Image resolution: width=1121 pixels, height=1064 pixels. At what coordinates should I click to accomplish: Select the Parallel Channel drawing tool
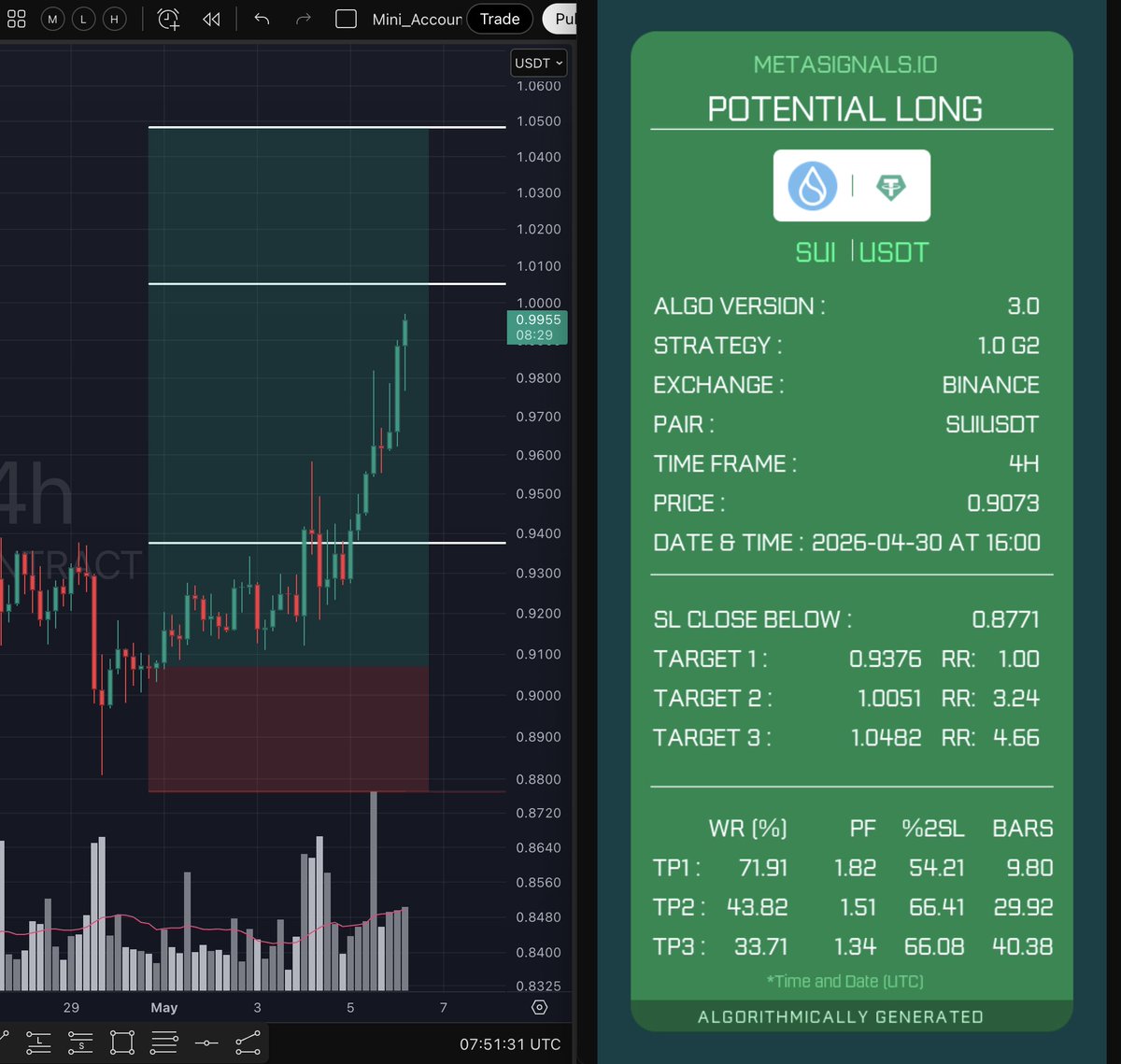[x=248, y=1043]
